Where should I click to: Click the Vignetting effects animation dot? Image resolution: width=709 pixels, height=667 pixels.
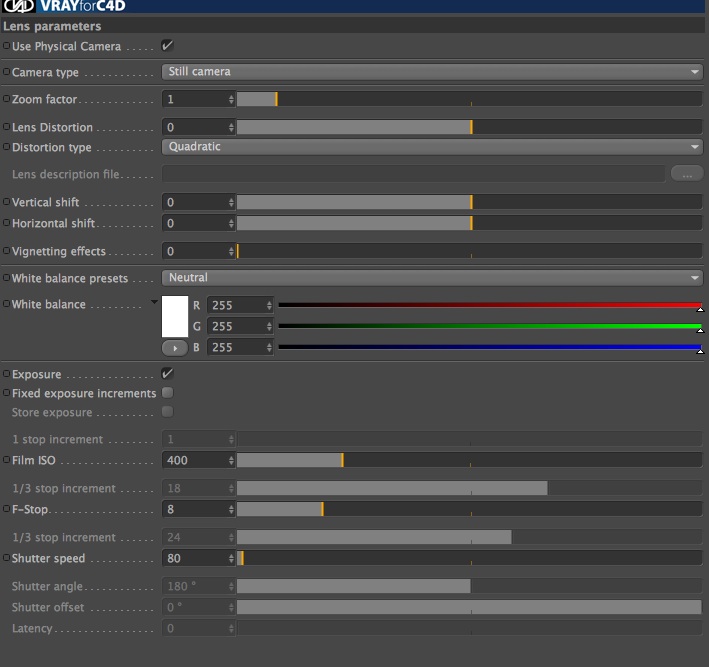(x=6, y=250)
